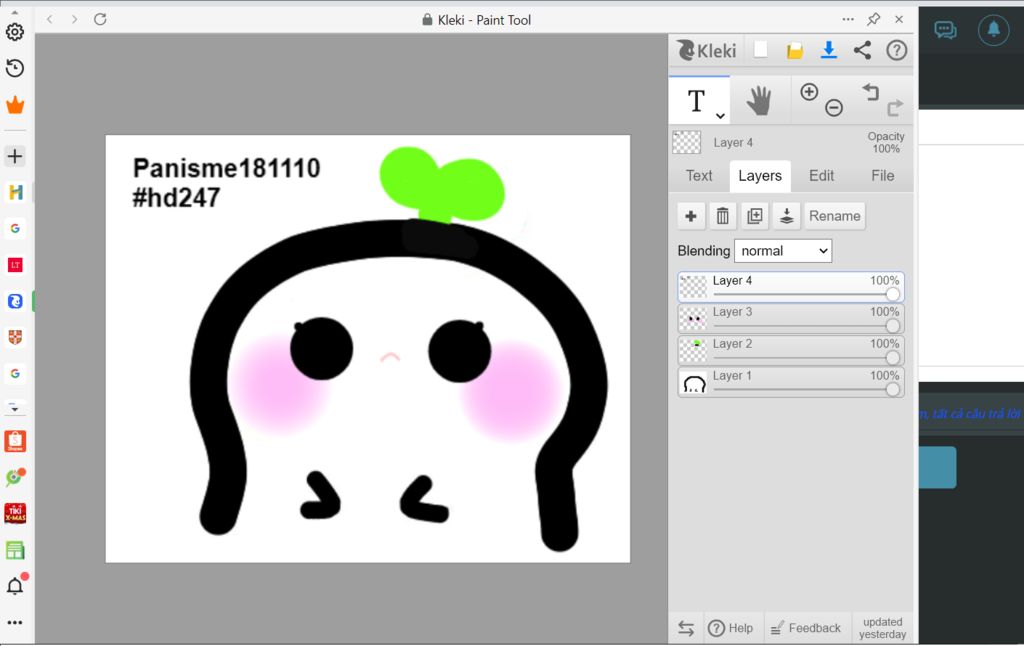This screenshot has width=1024, height=646.
Task: Open browsing history in the sidebar
Action: (15, 68)
